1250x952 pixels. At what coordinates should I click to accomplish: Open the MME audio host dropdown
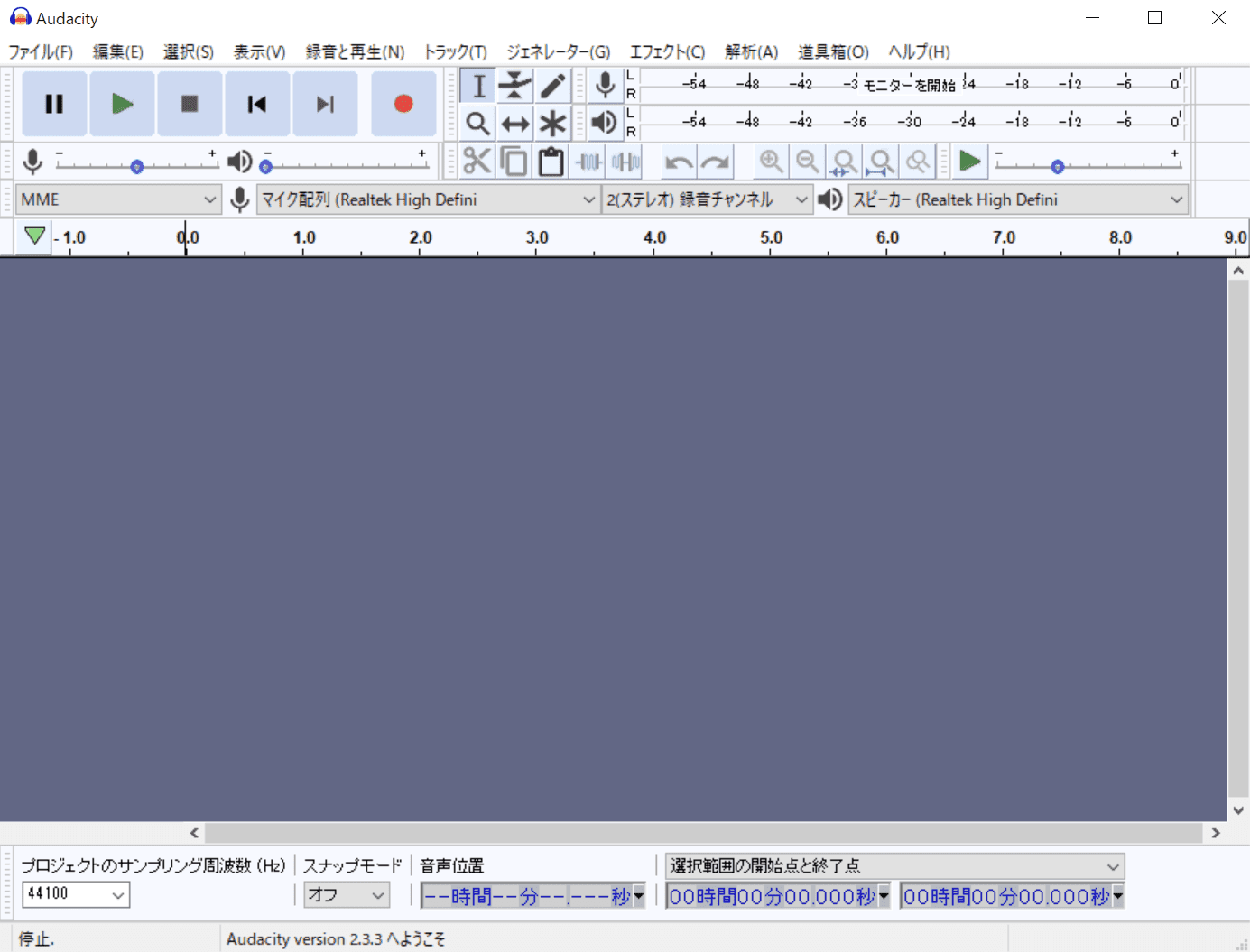pos(118,199)
